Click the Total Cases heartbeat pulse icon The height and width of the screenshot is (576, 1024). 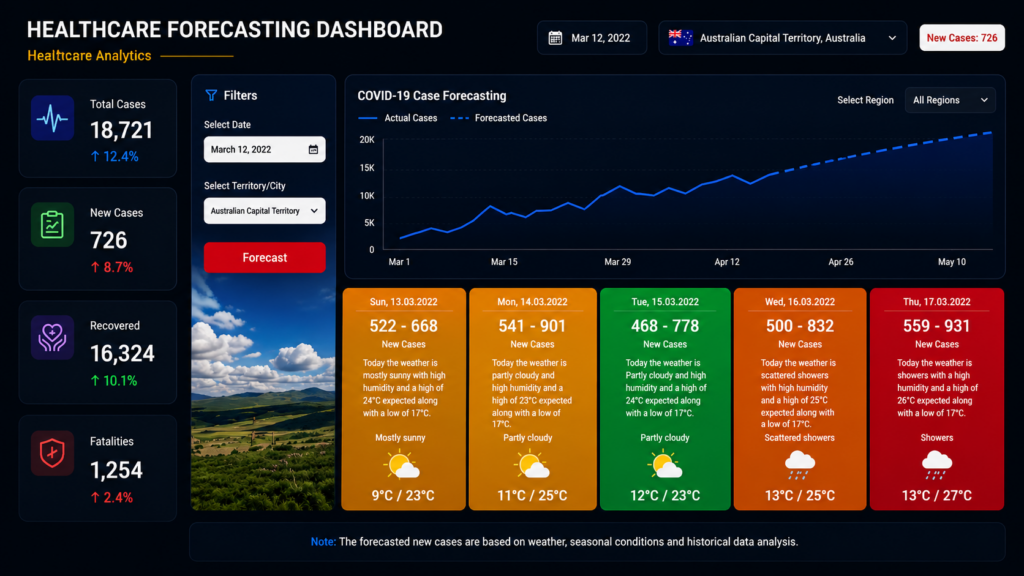pos(52,118)
